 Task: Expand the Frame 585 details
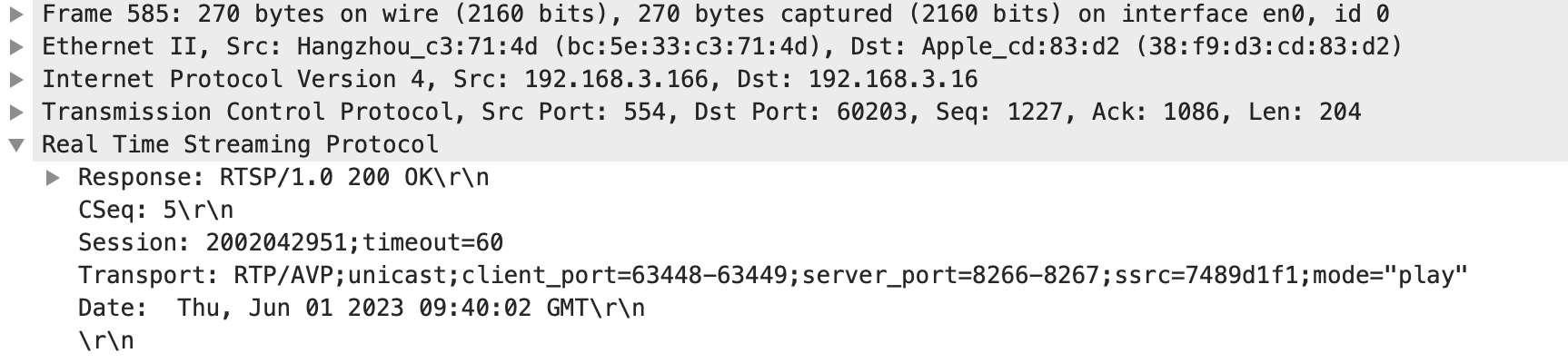pyautogui.click(x=15, y=14)
